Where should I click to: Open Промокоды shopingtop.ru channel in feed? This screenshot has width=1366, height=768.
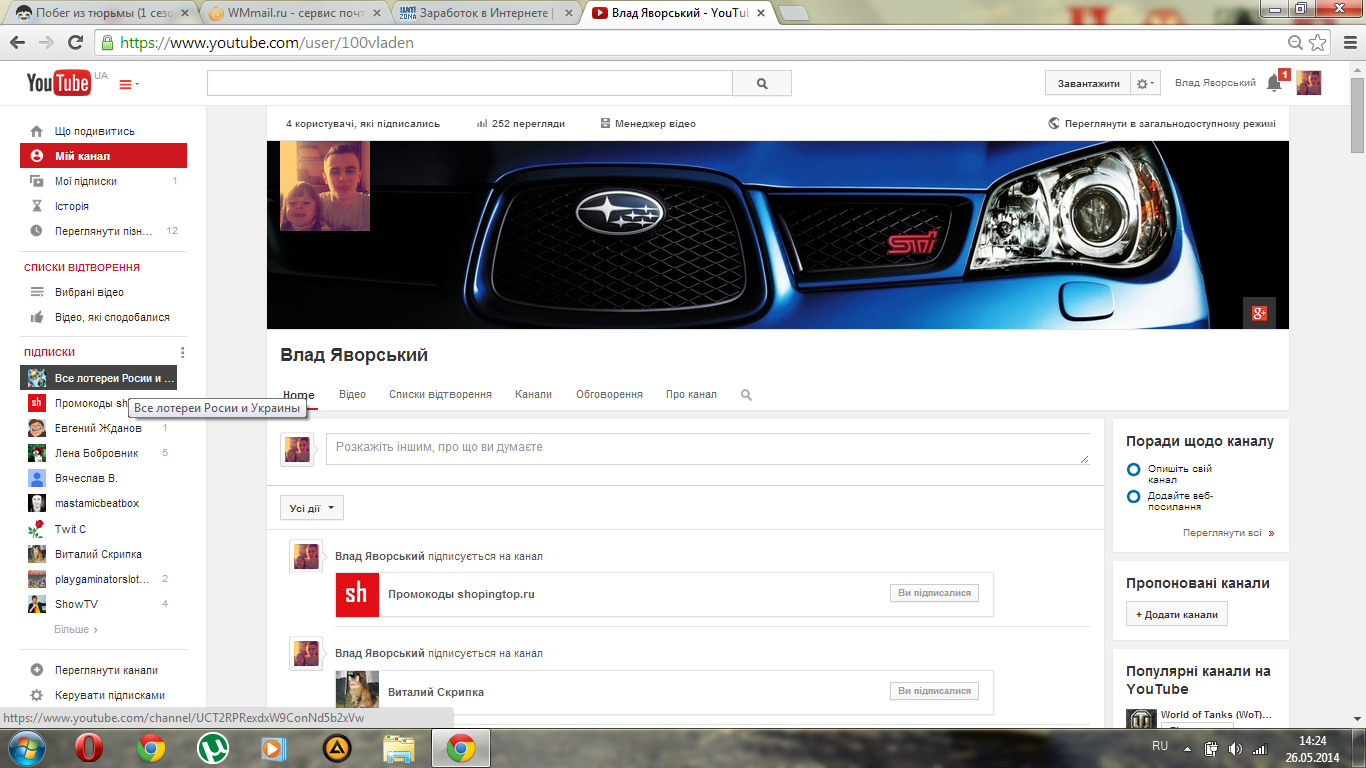click(461, 594)
